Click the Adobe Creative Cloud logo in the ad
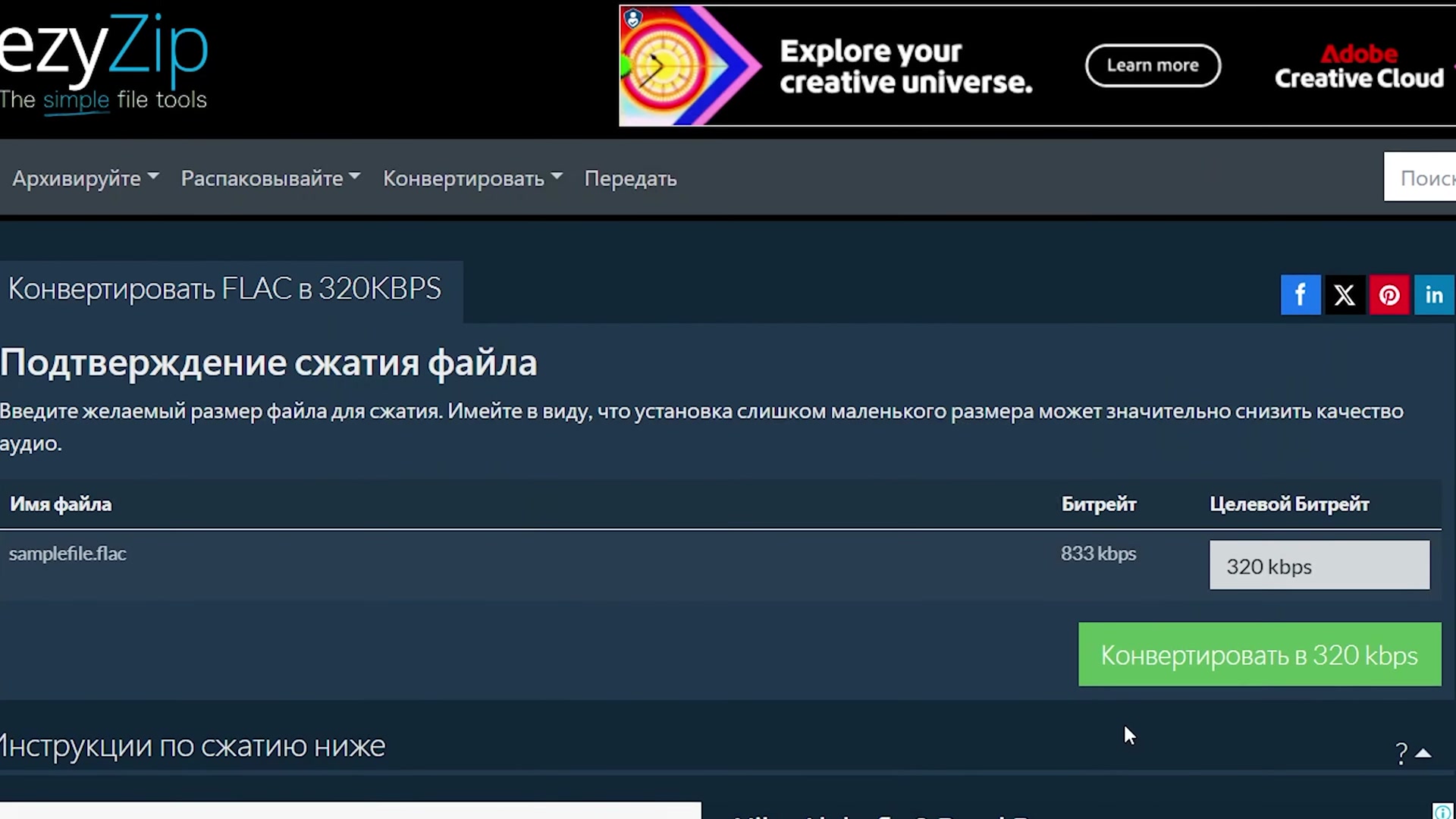This screenshot has height=819, width=1456. click(1358, 66)
